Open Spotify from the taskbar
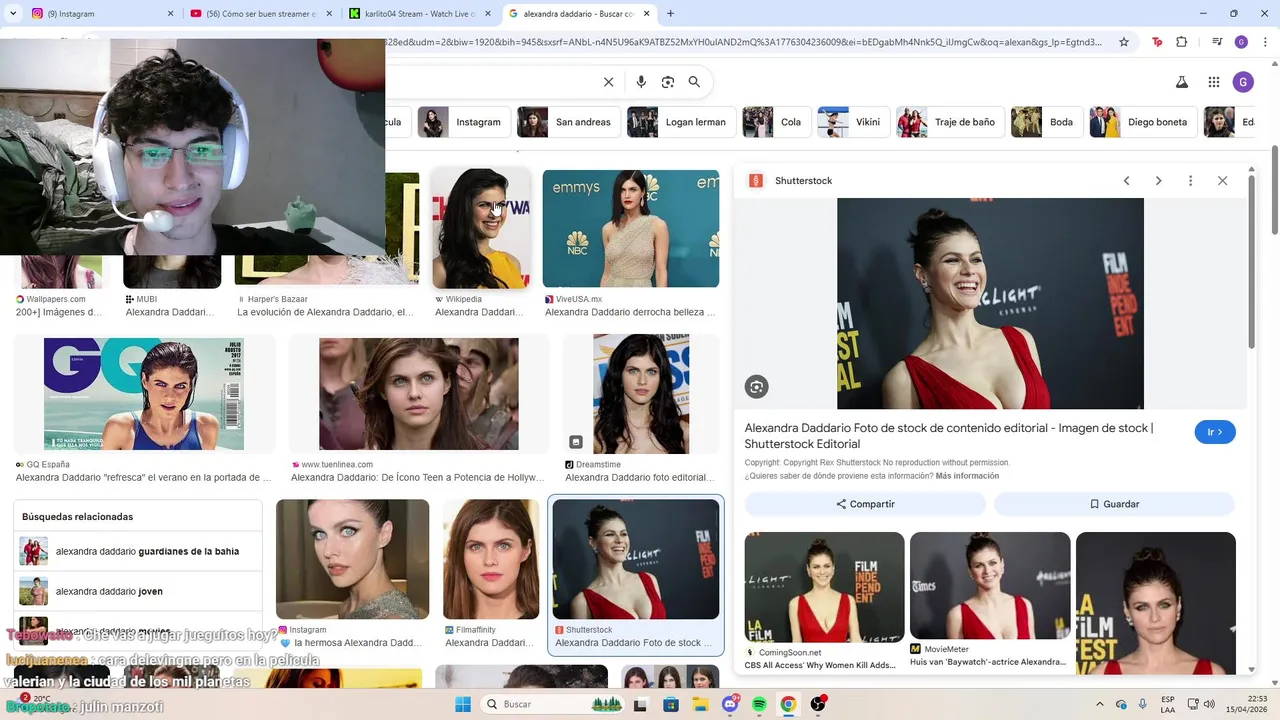Image resolution: width=1280 pixels, height=720 pixels. [759, 704]
